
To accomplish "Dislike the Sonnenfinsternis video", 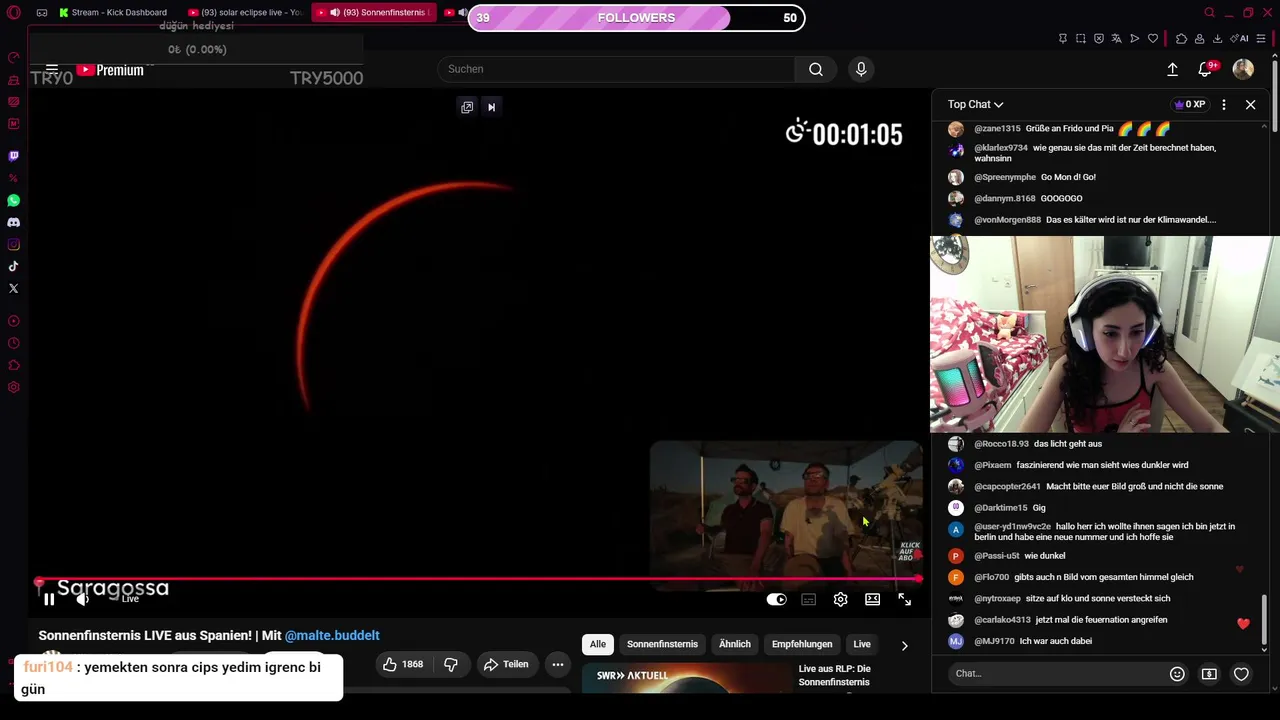I will click(451, 664).
